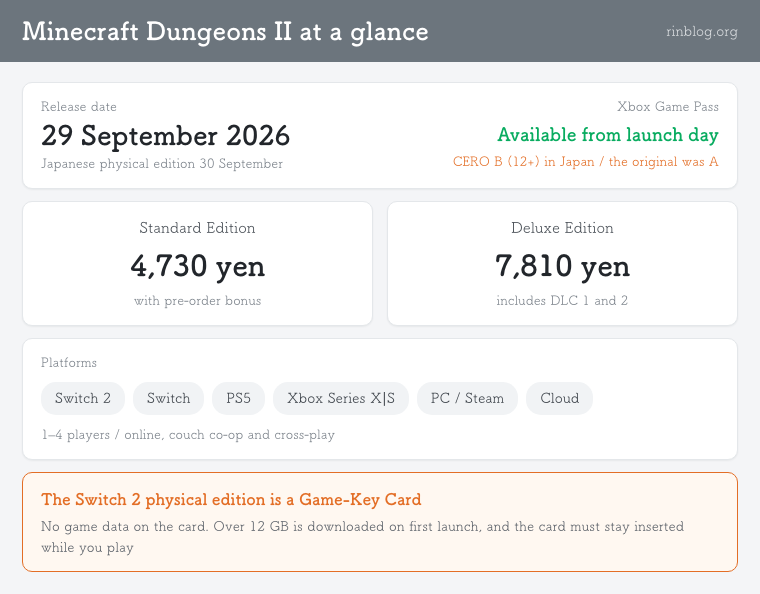Click the 29 September 2026 release date
This screenshot has height=594, width=760.
pos(166,135)
